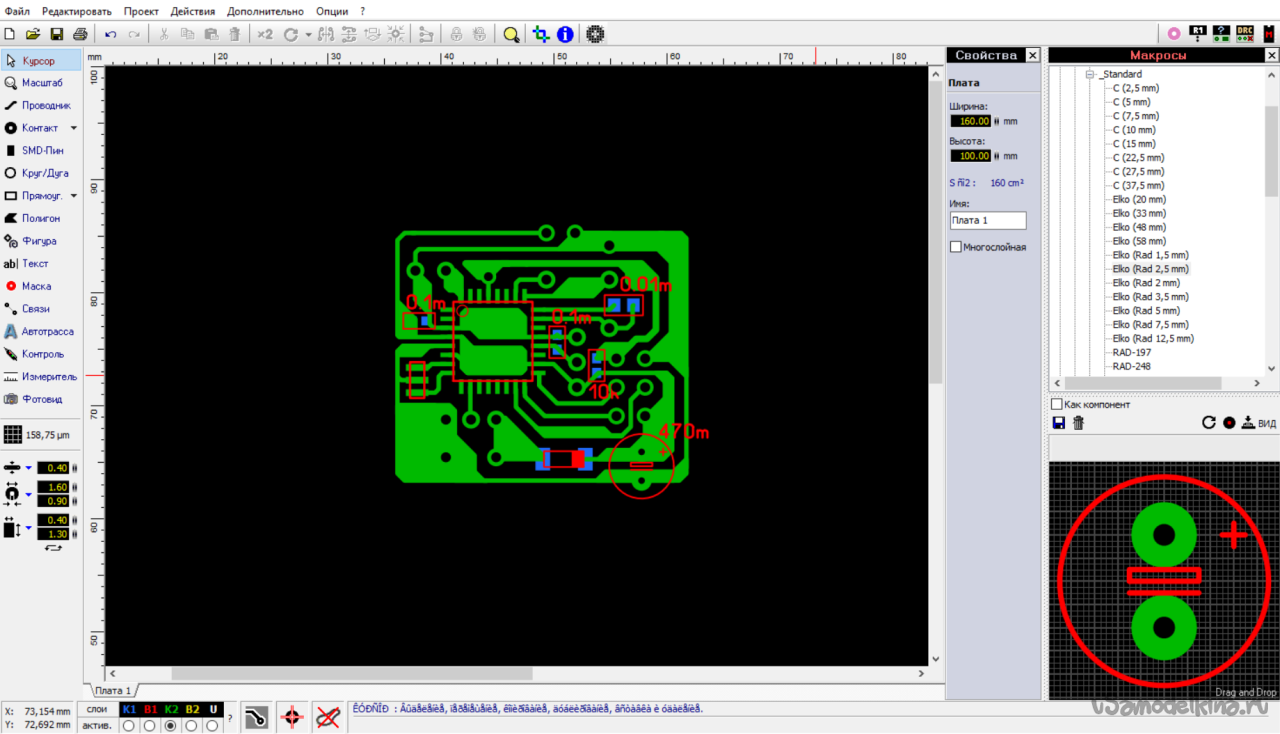
Task: Set K1 as the active layer
Action: point(128,726)
